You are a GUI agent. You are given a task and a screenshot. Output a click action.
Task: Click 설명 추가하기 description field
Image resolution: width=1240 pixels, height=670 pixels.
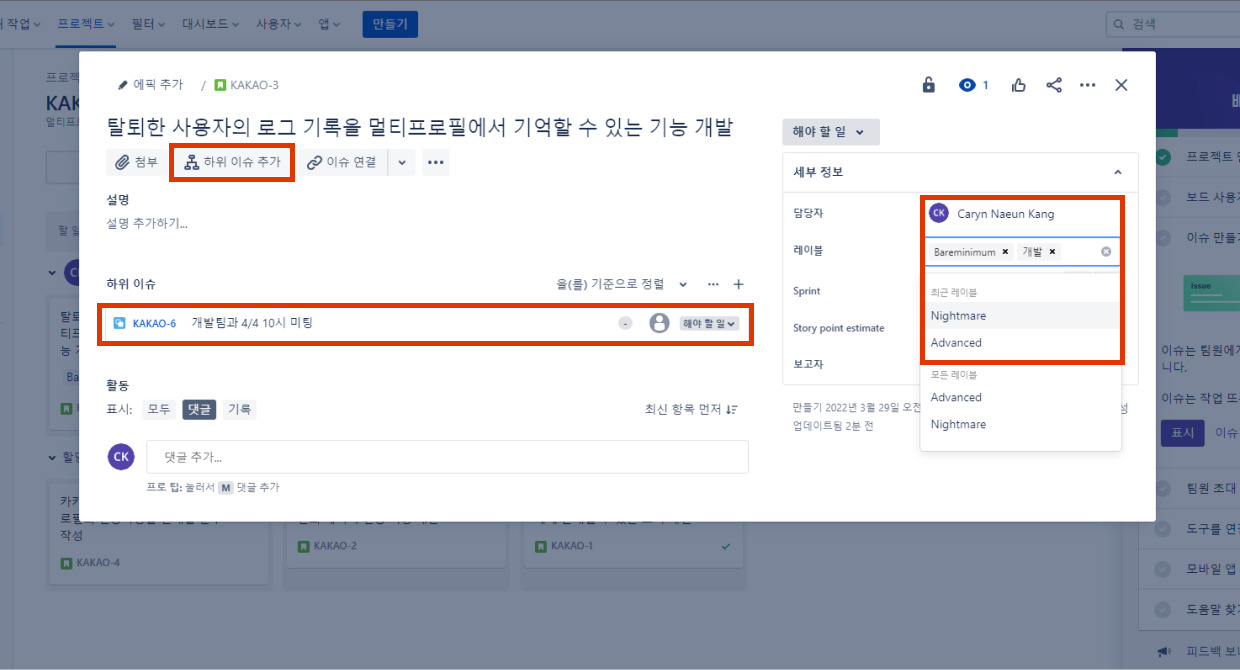click(147, 223)
